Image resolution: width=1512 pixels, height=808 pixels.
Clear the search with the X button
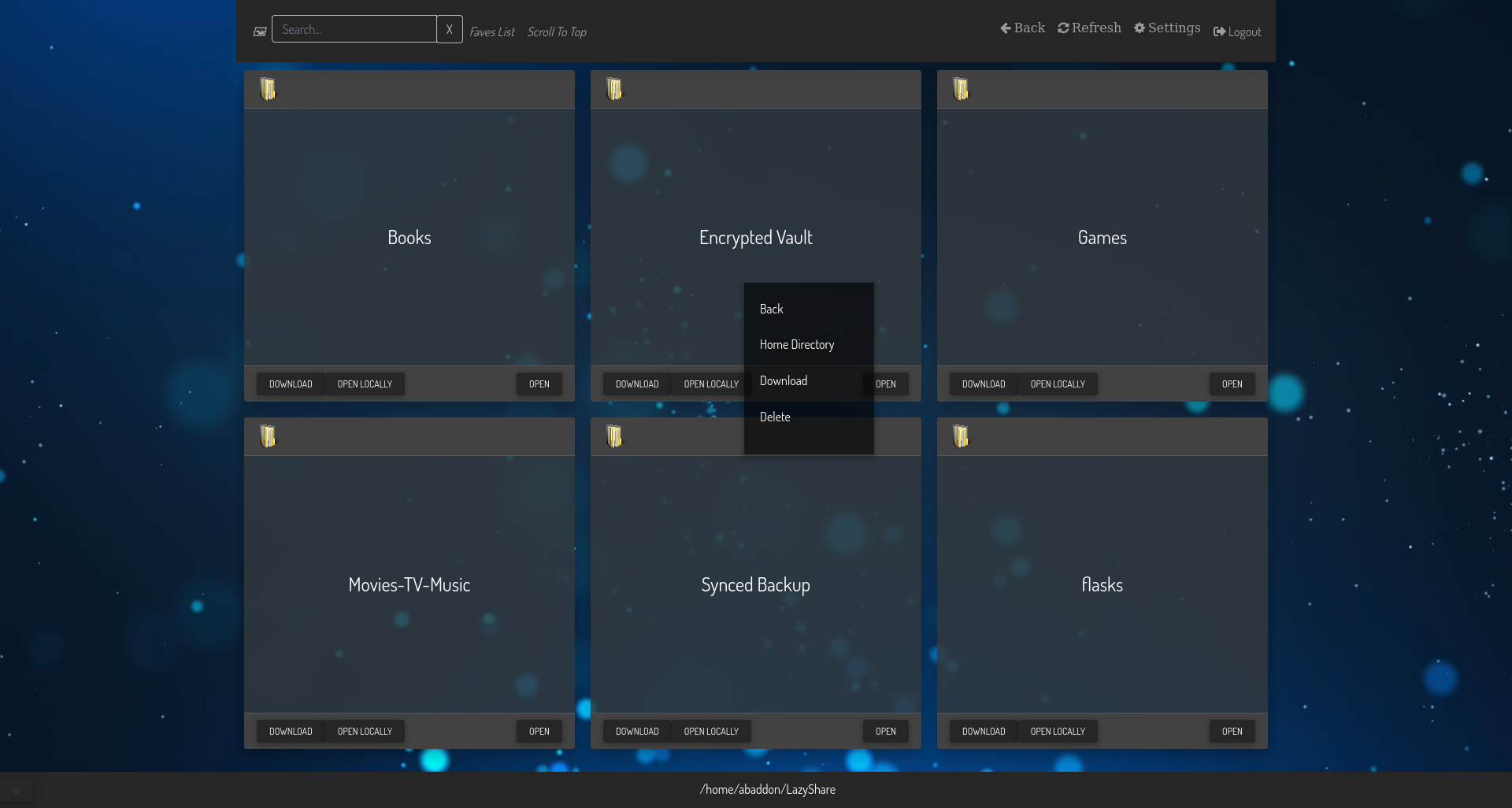(x=450, y=29)
